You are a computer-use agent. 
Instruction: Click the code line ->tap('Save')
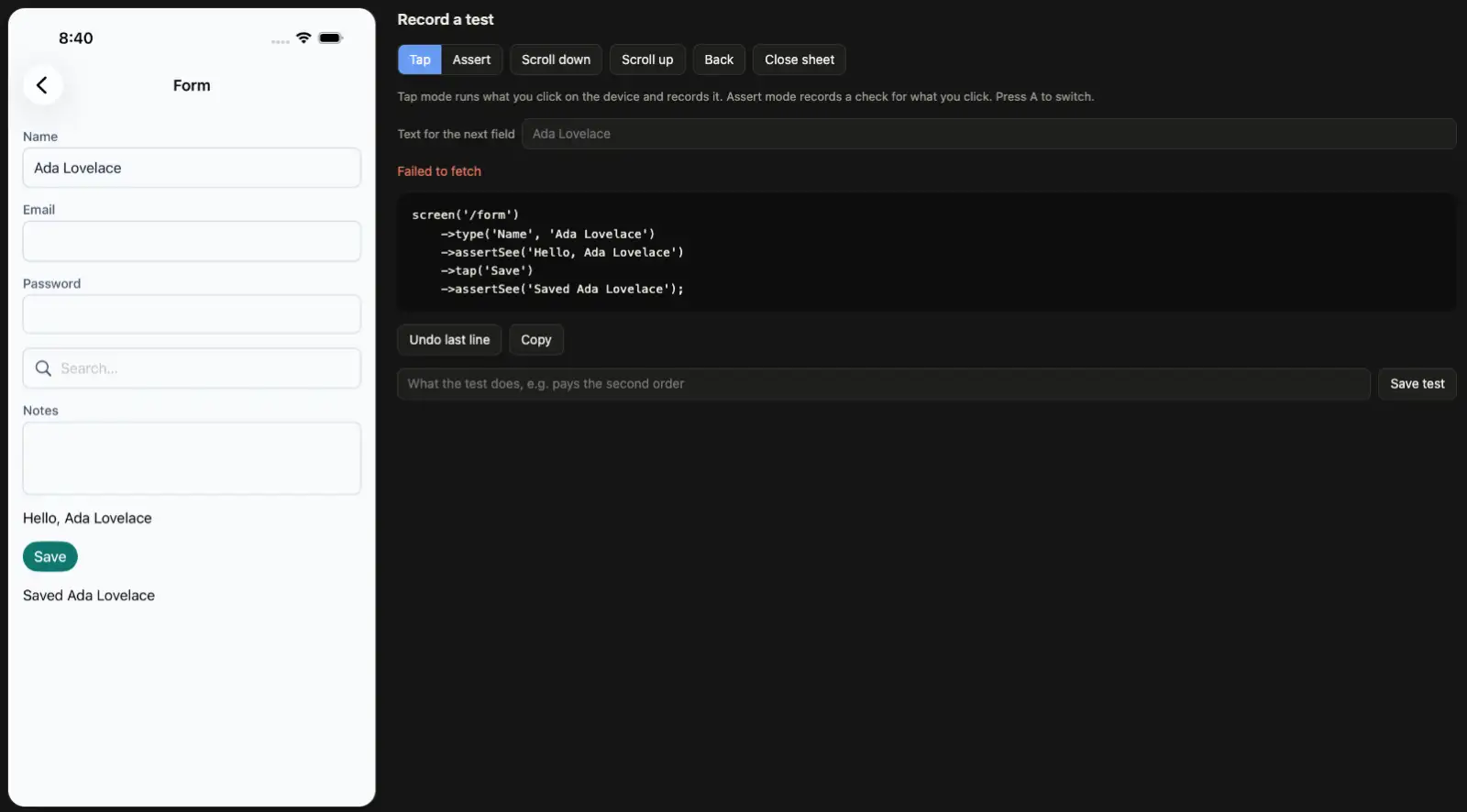click(x=487, y=270)
